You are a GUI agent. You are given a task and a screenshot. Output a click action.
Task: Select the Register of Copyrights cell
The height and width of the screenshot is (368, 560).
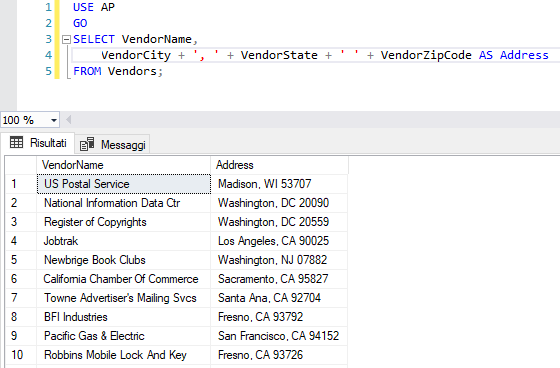pos(124,222)
